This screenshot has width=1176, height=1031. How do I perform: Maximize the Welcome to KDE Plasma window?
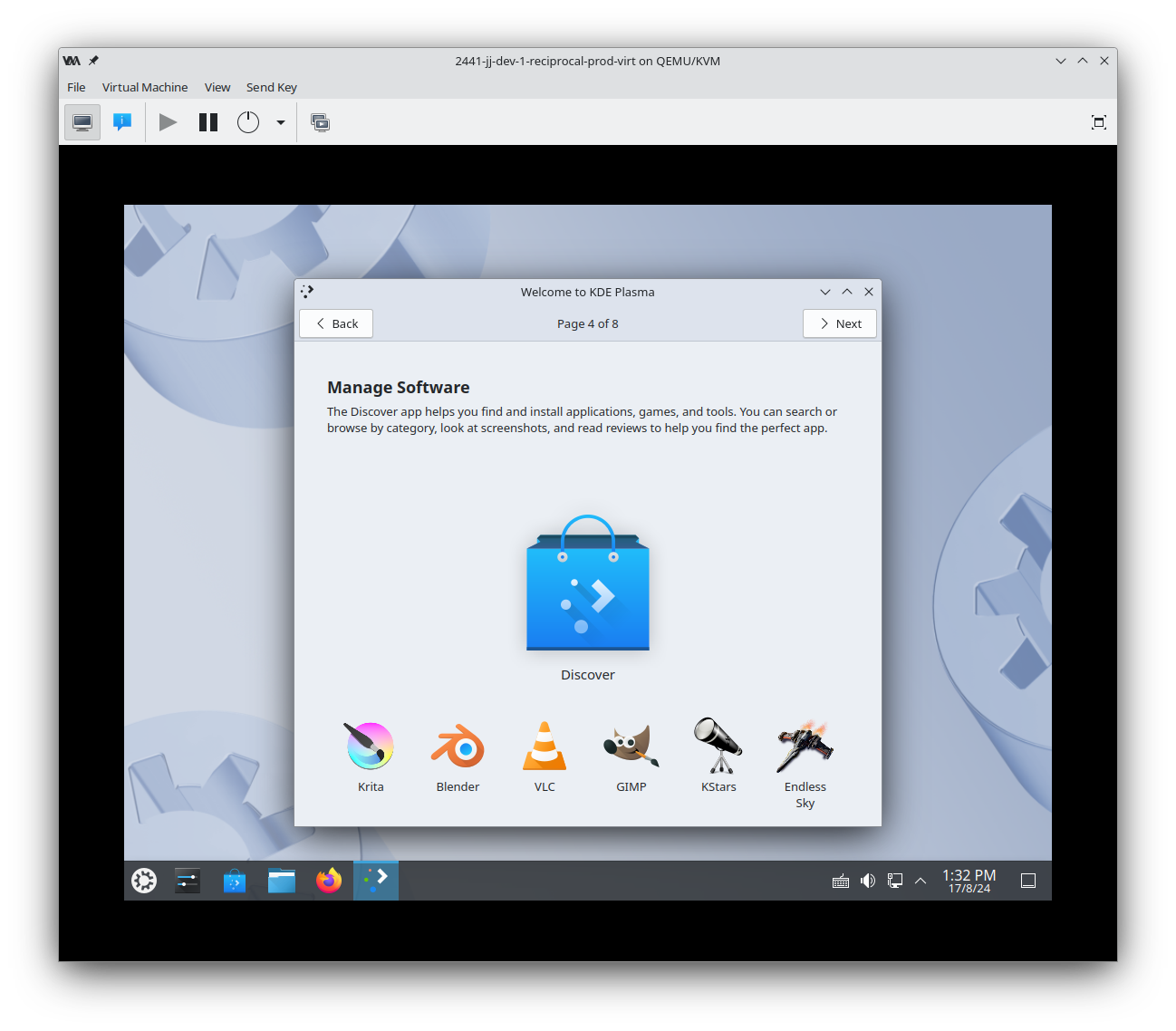[x=847, y=292]
